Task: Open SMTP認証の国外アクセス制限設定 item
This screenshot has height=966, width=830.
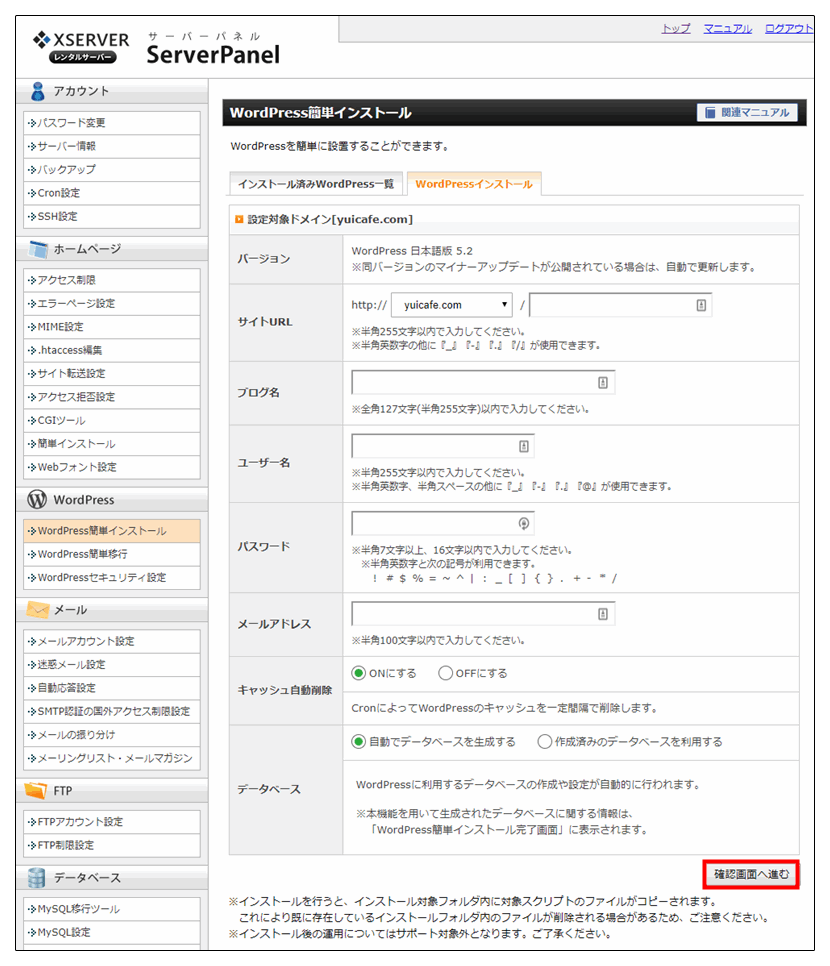Action: point(112,712)
